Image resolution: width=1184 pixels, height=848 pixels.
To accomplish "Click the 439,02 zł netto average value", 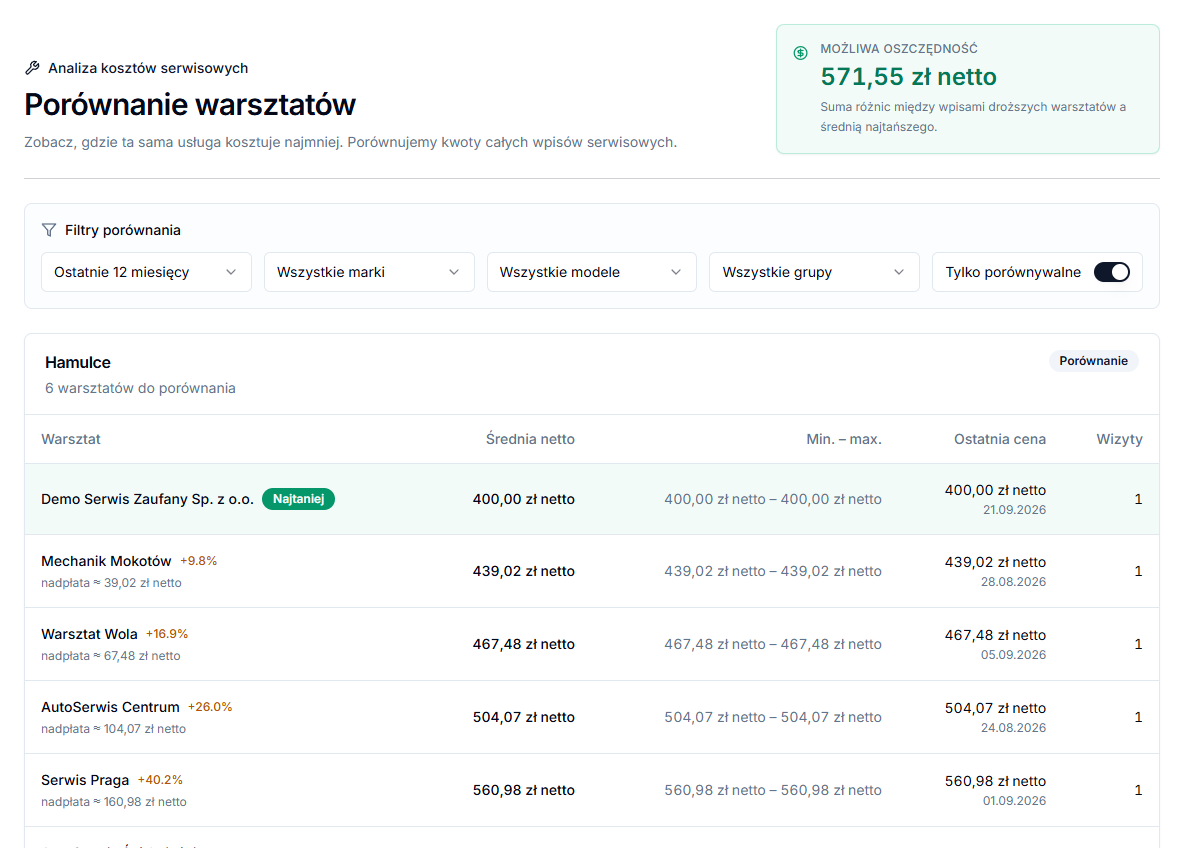I will pos(523,572).
